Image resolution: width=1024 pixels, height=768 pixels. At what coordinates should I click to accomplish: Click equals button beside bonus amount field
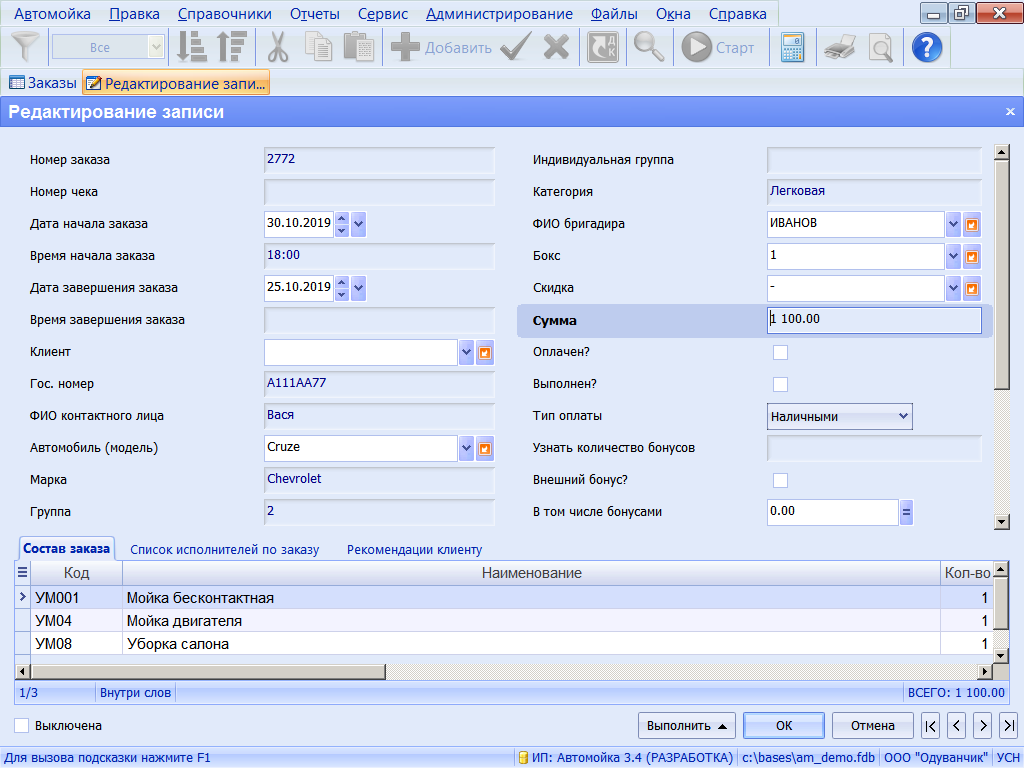[906, 512]
